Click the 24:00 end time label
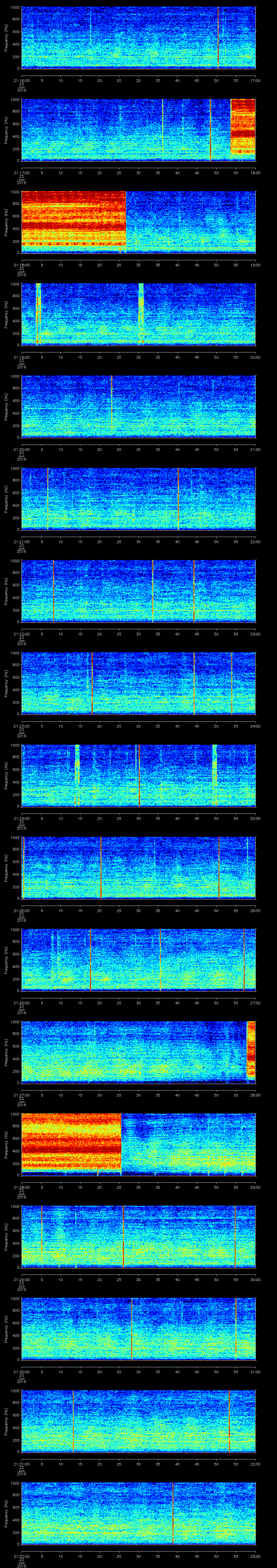 pyautogui.click(x=255, y=726)
